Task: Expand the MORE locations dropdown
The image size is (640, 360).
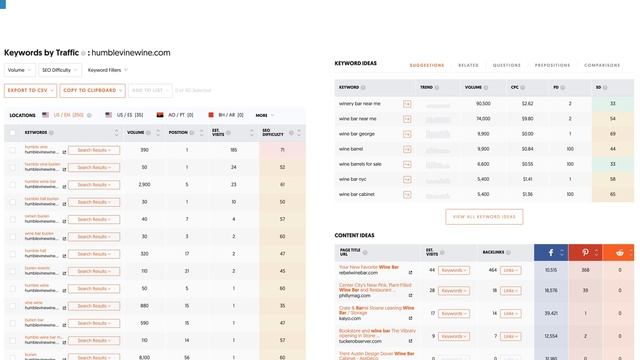Action: coord(264,116)
